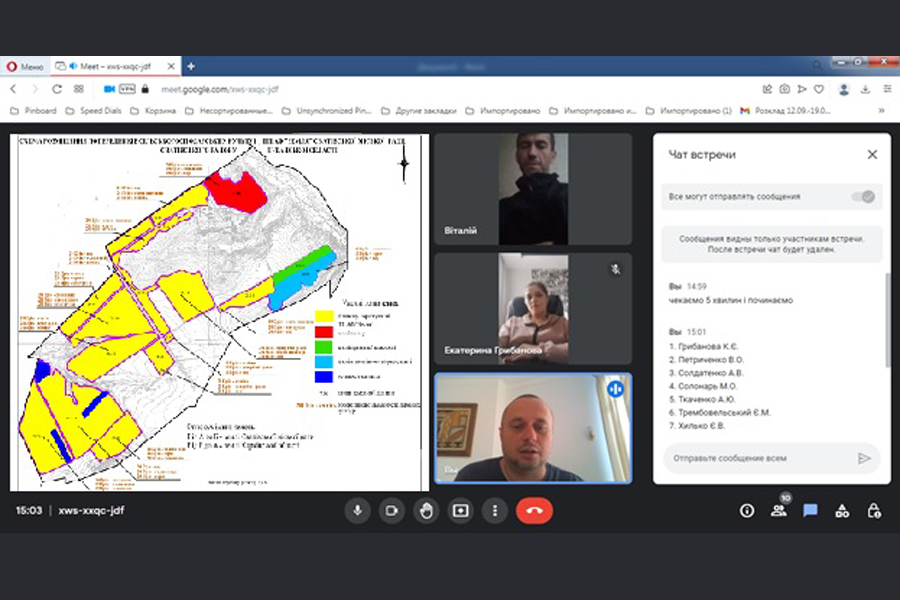The width and height of the screenshot is (900, 600).
Task: Click the send message arrow button
Action: [x=864, y=458]
